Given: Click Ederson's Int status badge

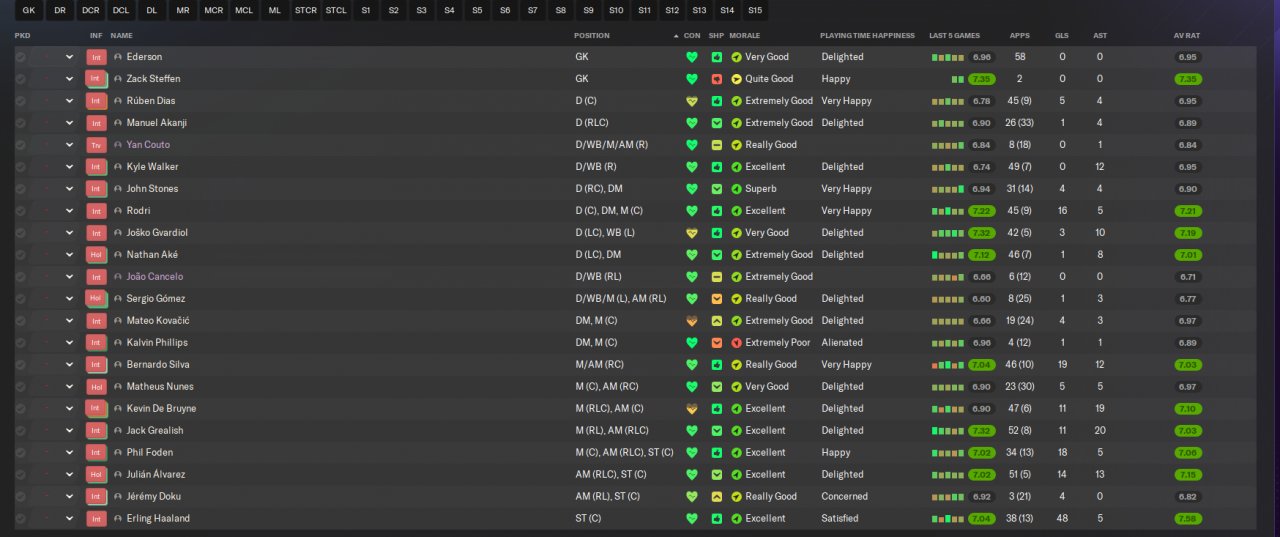Looking at the screenshot, I should 97,57.
